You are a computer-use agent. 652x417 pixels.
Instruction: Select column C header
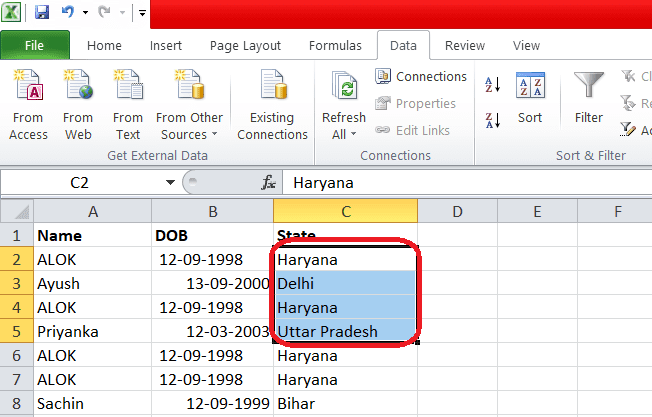click(x=346, y=212)
